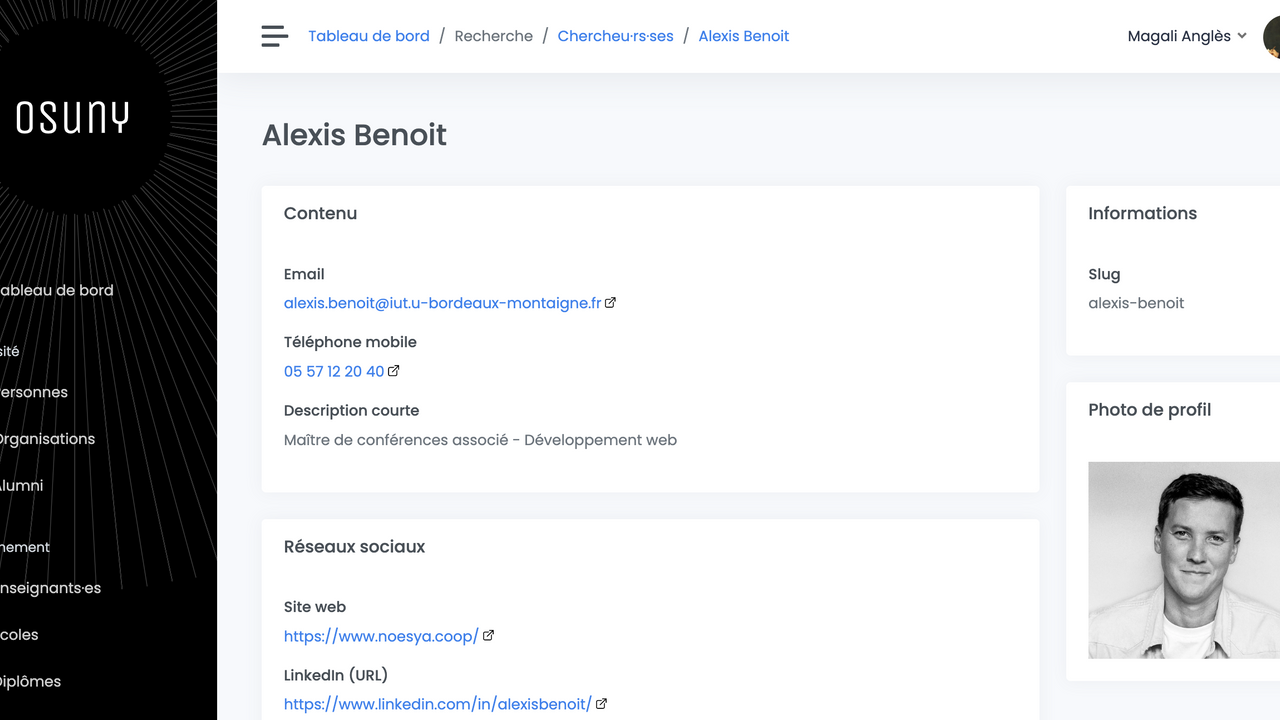Click the user avatar in the top right
The height and width of the screenshot is (720, 1280).
coord(1271,36)
